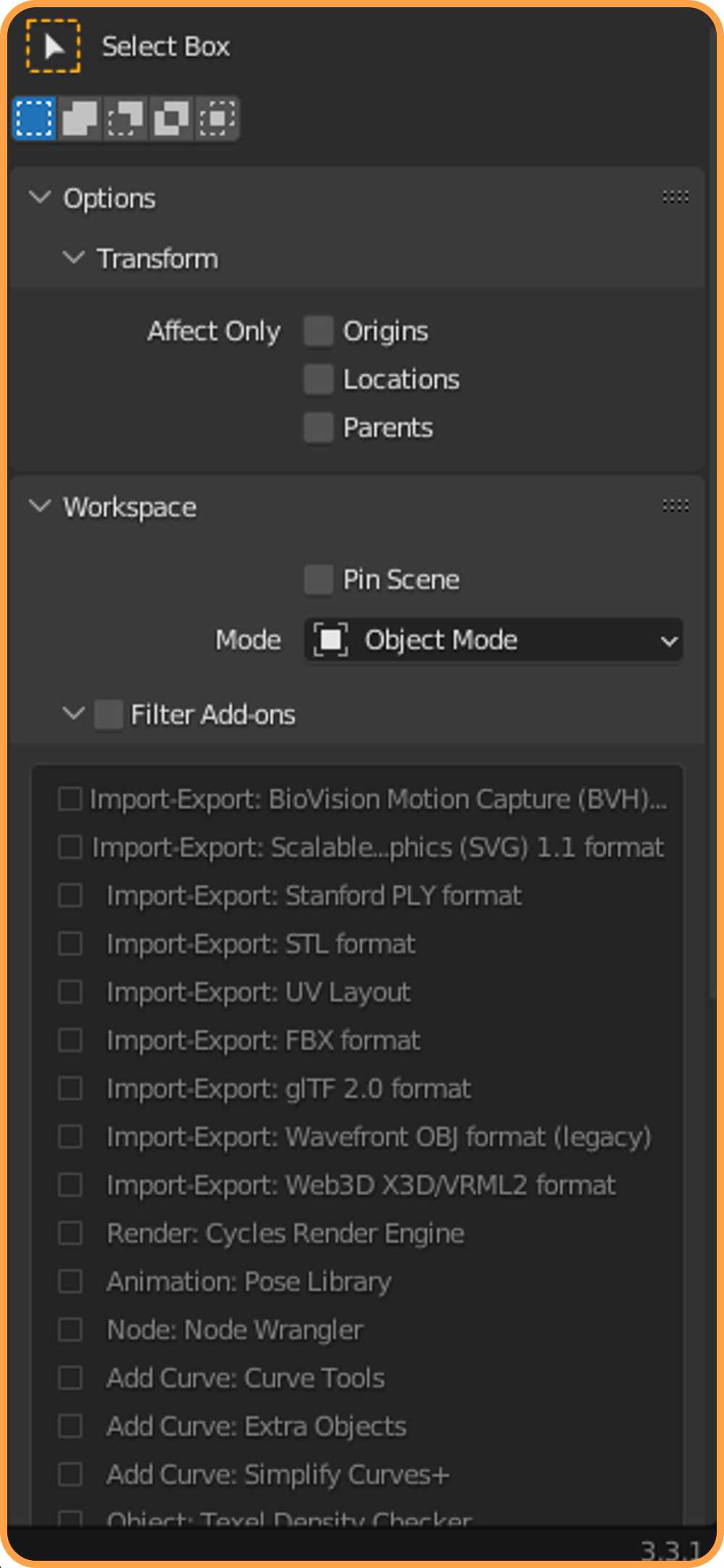Enable the Filter Add-ons checkbox
The height and width of the screenshot is (1568, 724).
pos(109,715)
